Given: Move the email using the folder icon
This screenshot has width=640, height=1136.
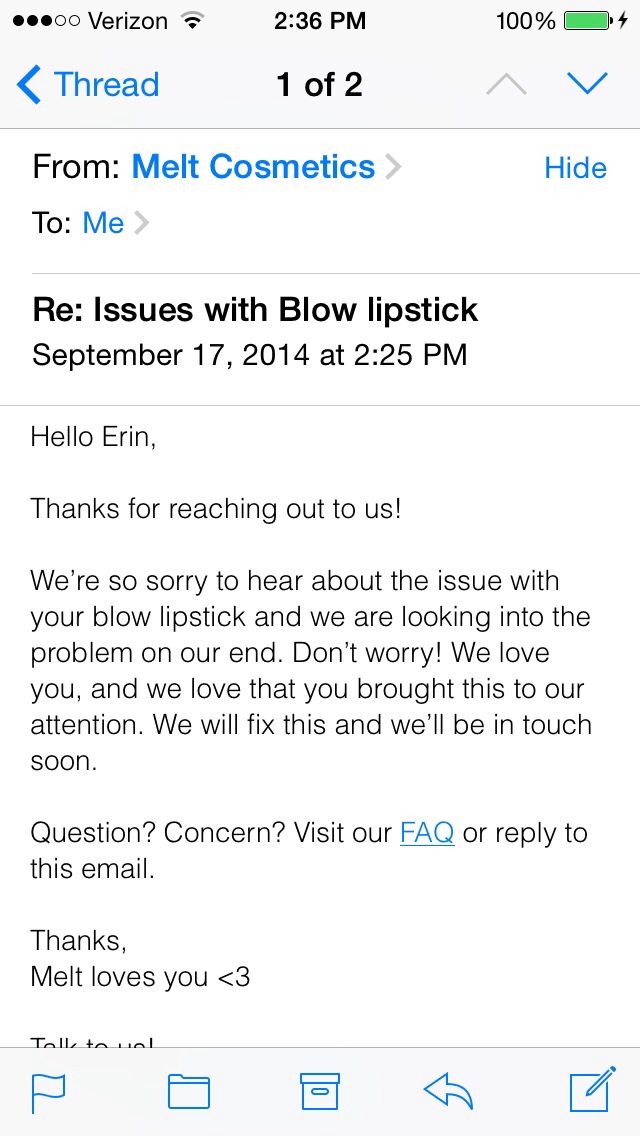Looking at the screenshot, I should (x=188, y=1091).
